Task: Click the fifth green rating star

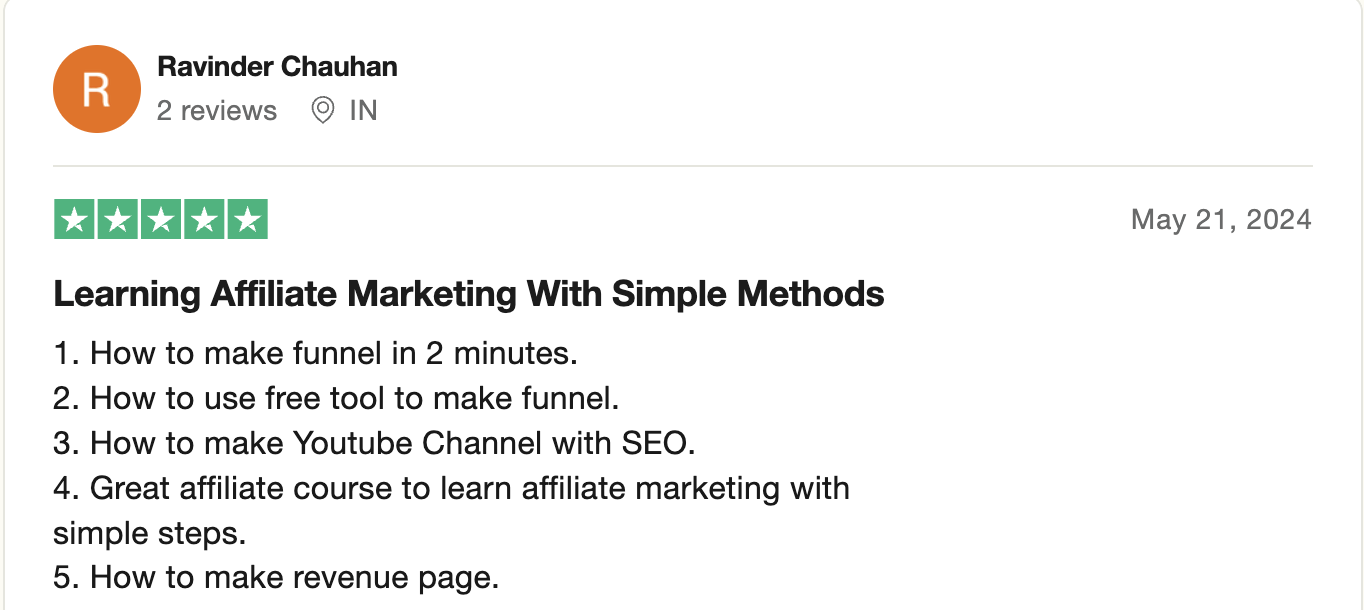Action: click(x=247, y=220)
